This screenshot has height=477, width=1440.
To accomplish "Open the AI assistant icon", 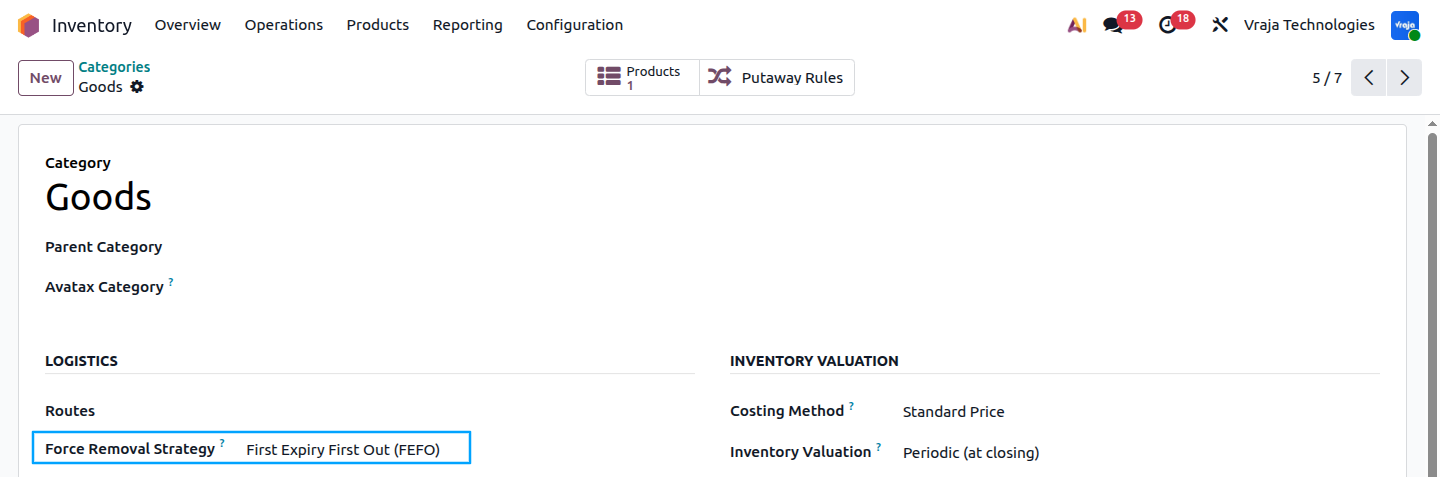I will tap(1076, 25).
